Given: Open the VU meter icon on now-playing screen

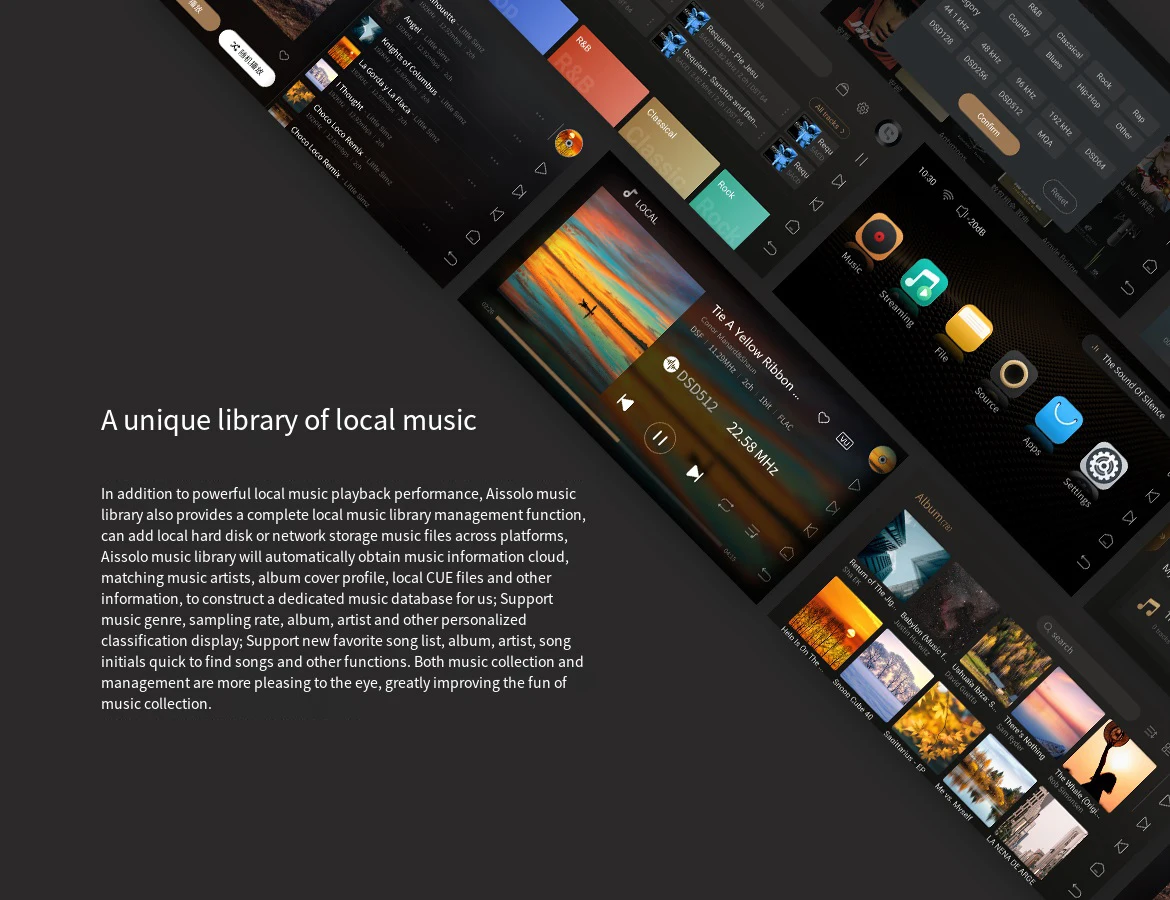Looking at the screenshot, I should tap(845, 440).
